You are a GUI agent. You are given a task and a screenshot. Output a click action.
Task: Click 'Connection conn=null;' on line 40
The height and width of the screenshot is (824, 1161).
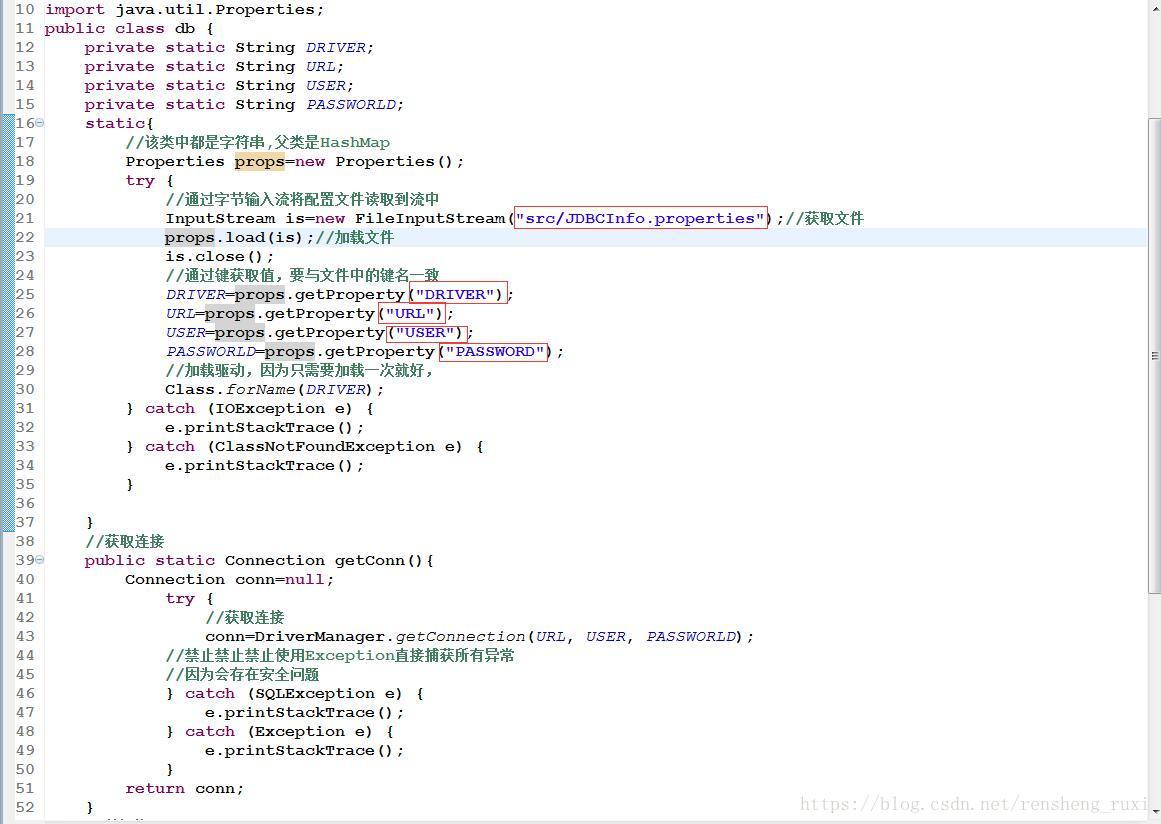pyautogui.click(x=230, y=580)
